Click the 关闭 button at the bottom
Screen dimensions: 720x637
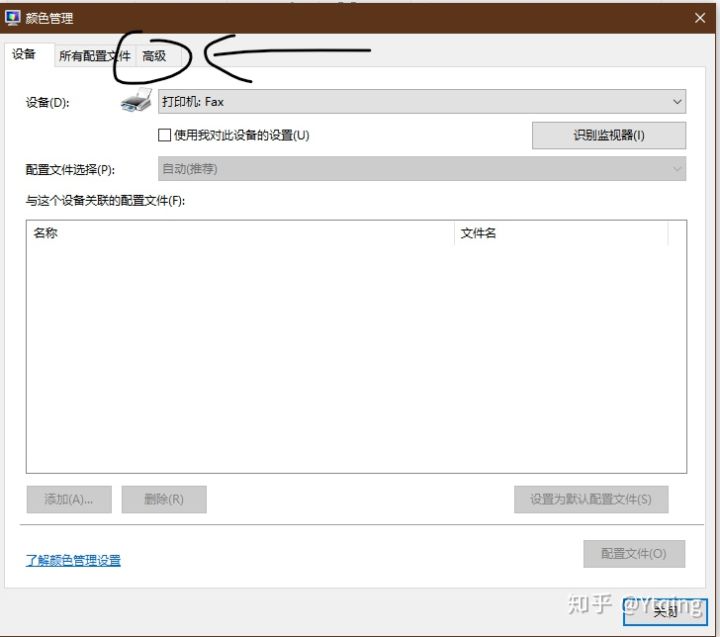click(665, 611)
